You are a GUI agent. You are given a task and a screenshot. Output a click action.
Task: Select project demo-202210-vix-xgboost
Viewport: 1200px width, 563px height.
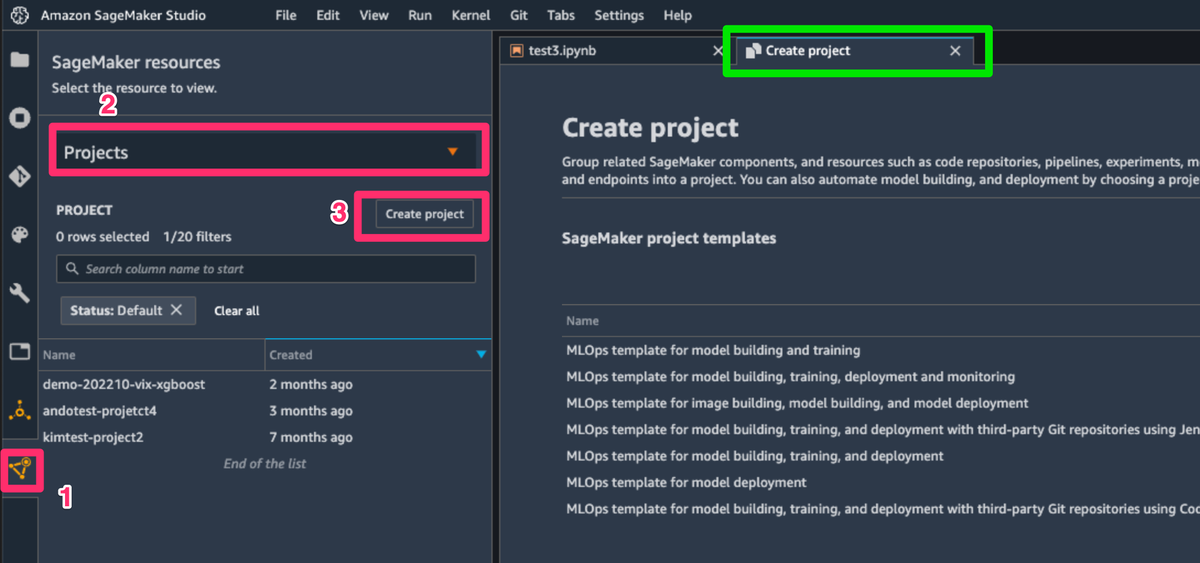point(124,385)
